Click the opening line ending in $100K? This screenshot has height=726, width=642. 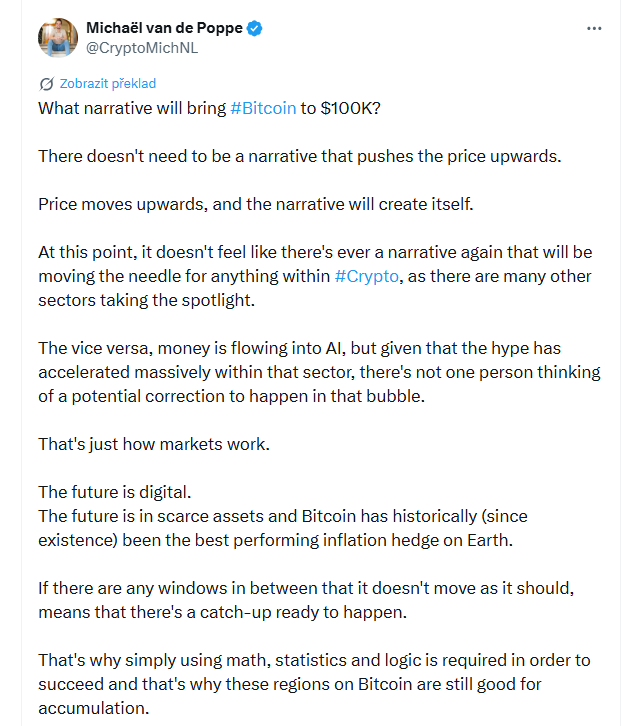pyautogui.click(x=209, y=108)
